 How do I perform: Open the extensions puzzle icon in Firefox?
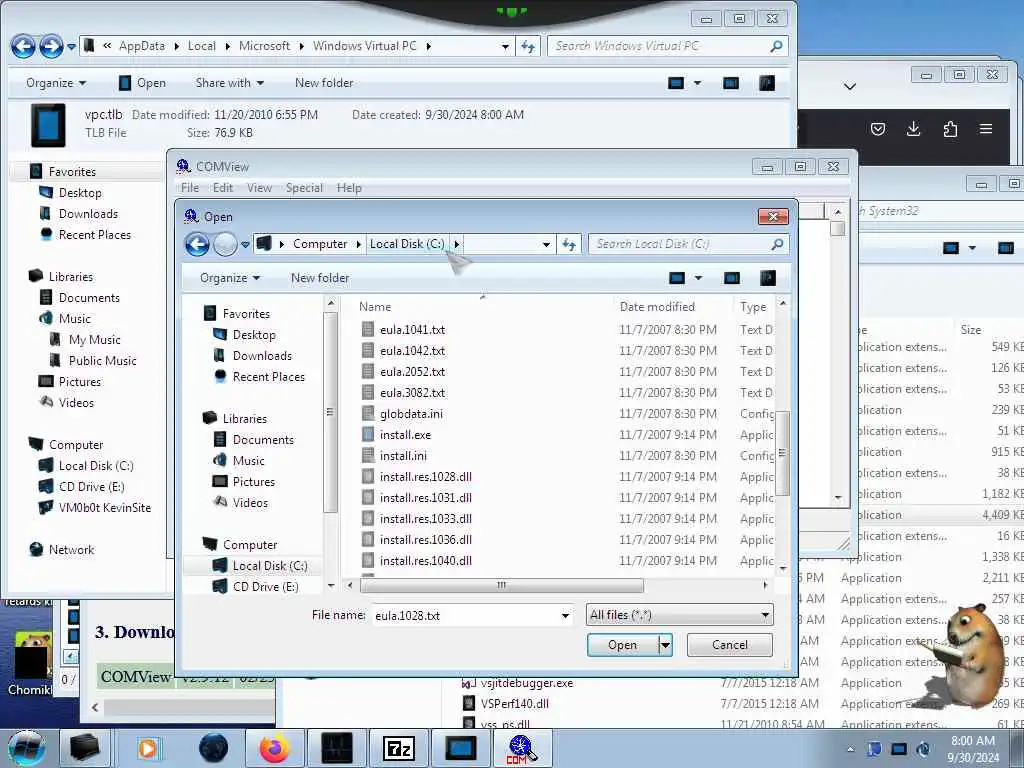[950, 129]
